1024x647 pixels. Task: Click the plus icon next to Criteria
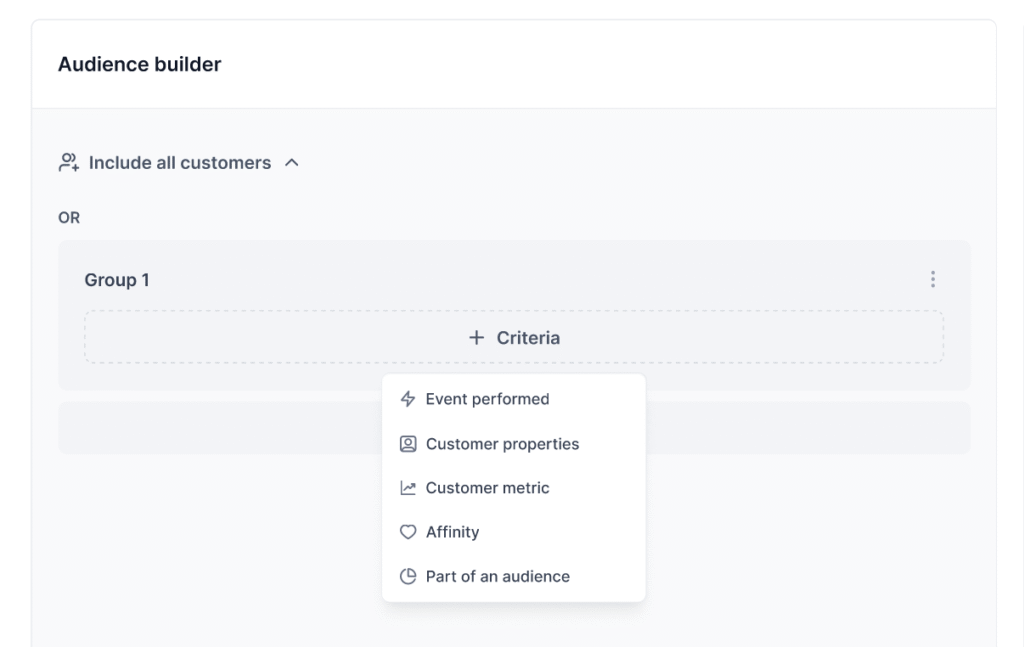pyautogui.click(x=477, y=338)
